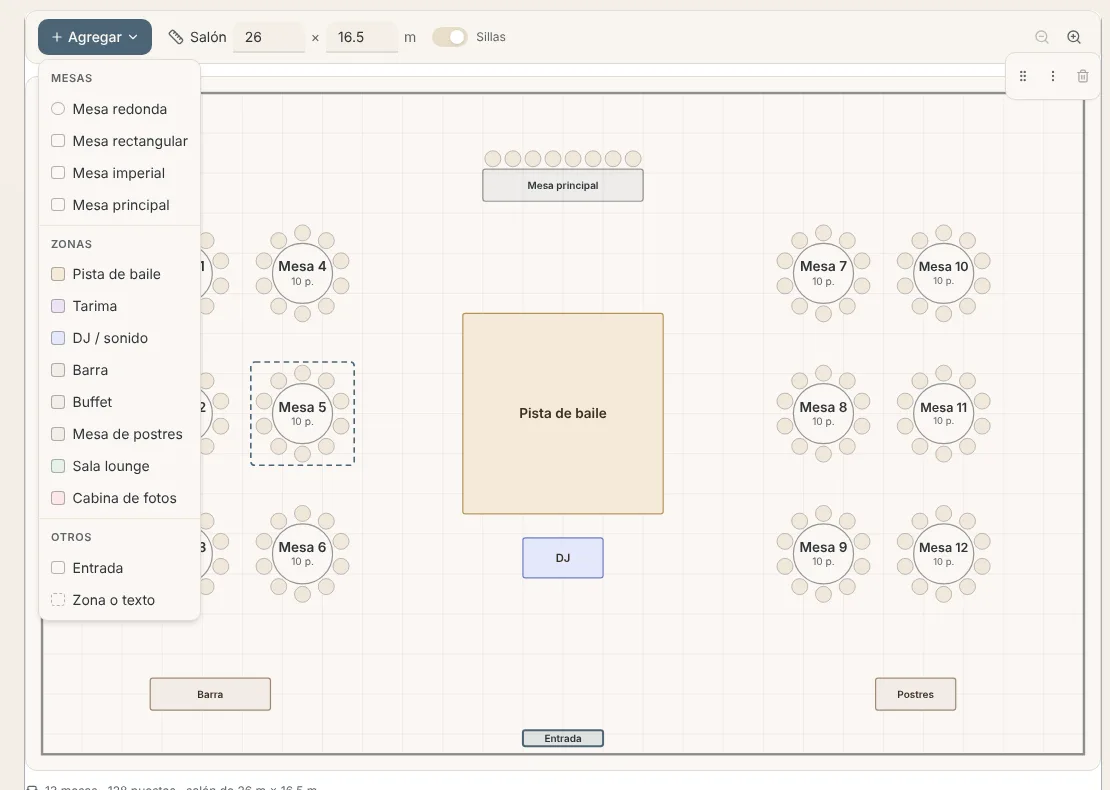Select round table Mesa 12

pyautogui.click(x=944, y=554)
